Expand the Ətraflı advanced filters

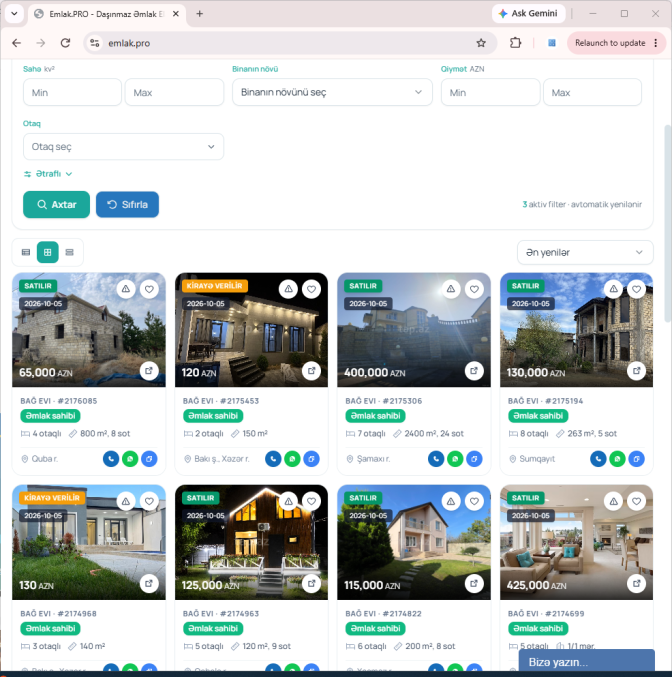[48, 174]
